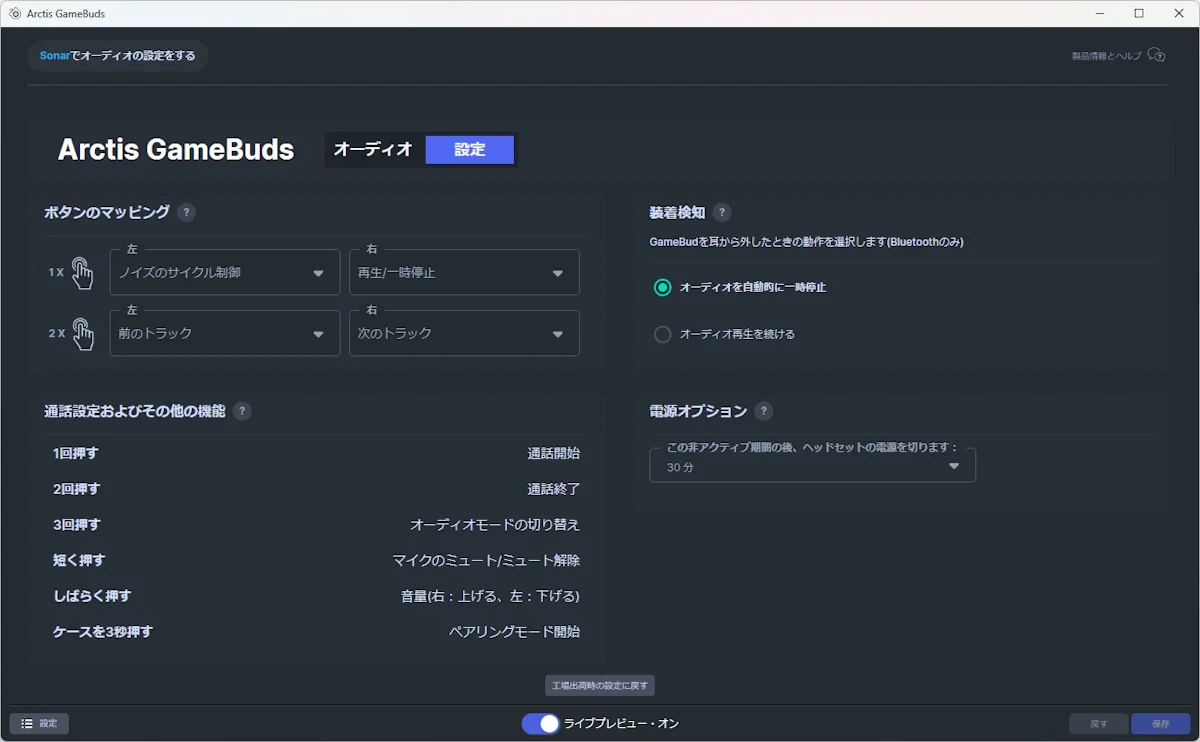Switch to the オーディオ tab
This screenshot has height=742, width=1200.
click(x=373, y=149)
